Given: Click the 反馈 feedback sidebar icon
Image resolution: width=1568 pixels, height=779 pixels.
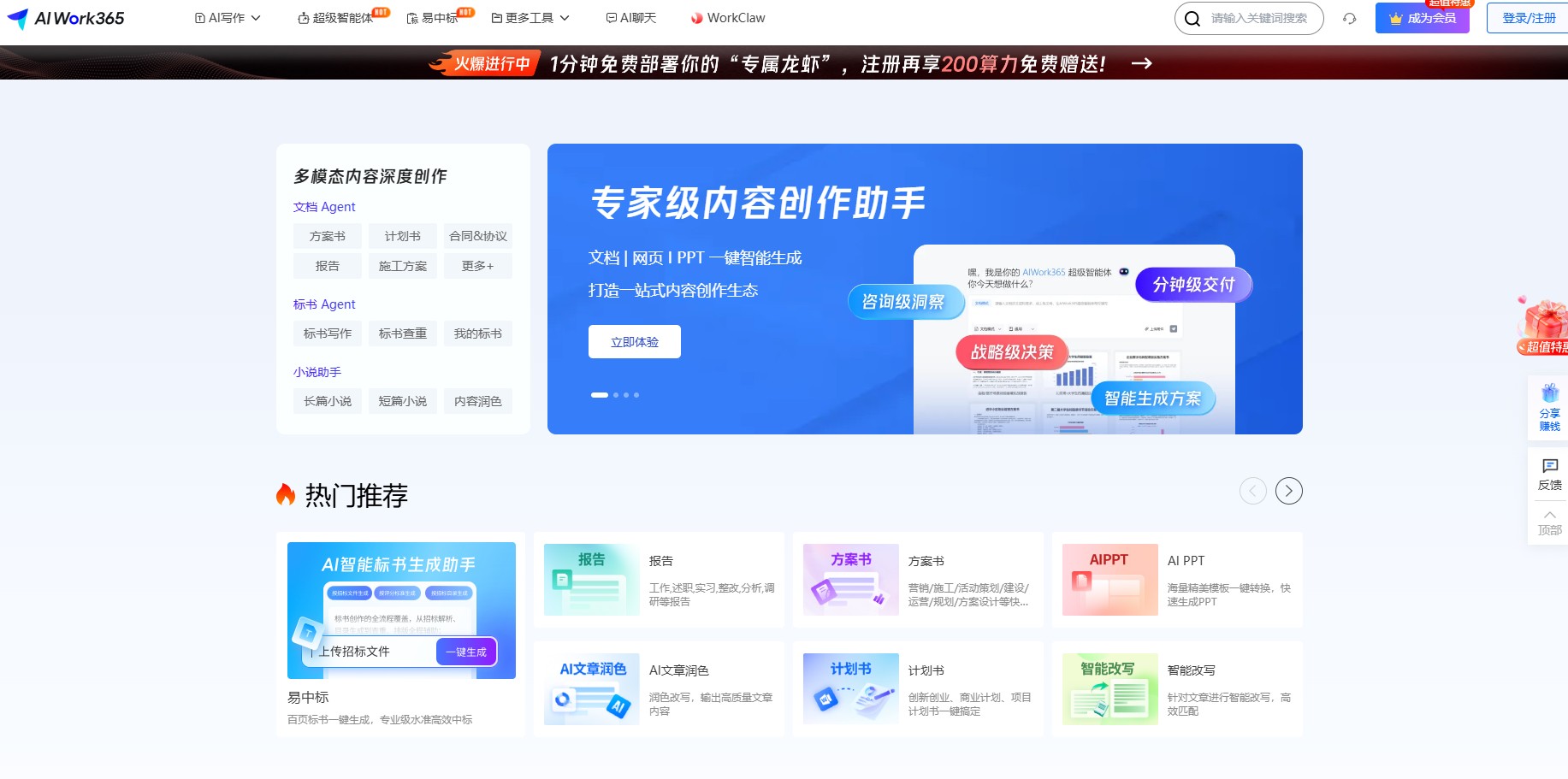Looking at the screenshot, I should [1550, 475].
